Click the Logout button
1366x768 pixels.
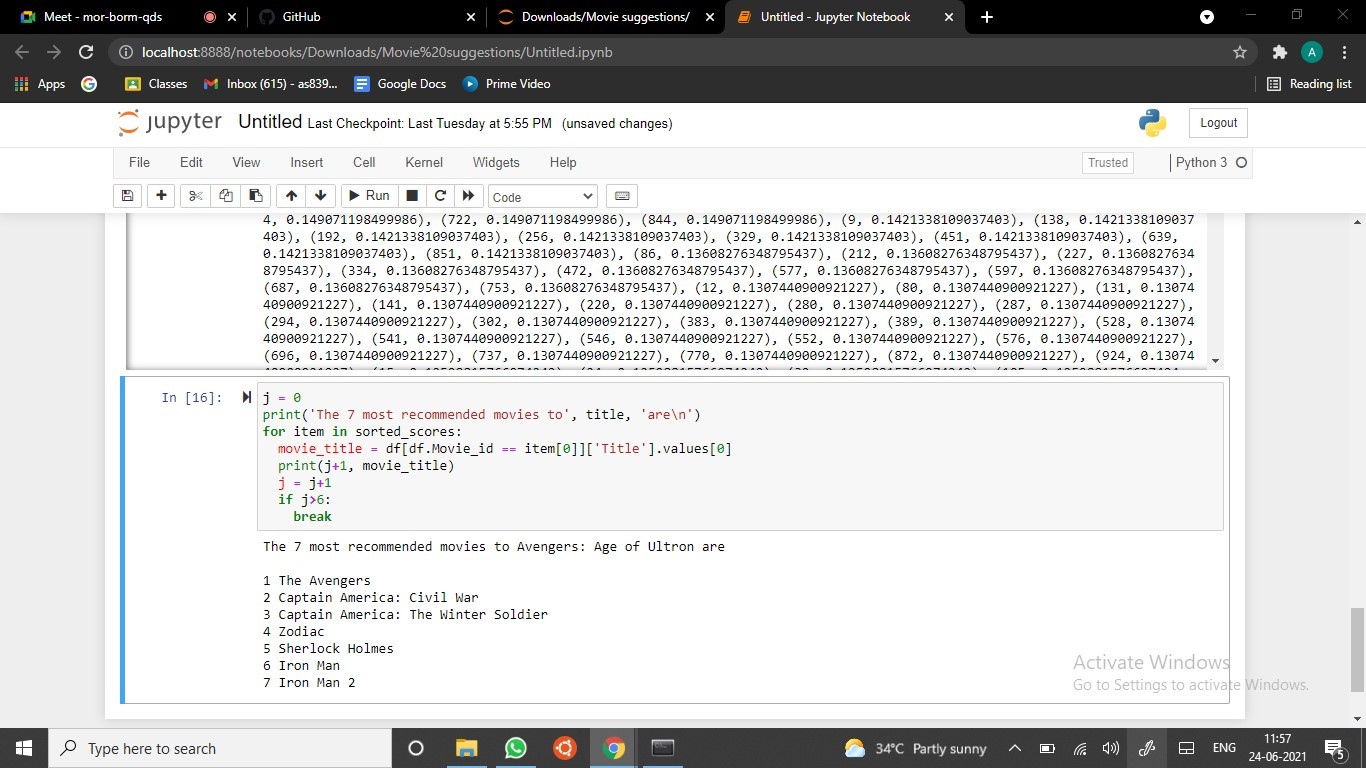pos(1217,122)
